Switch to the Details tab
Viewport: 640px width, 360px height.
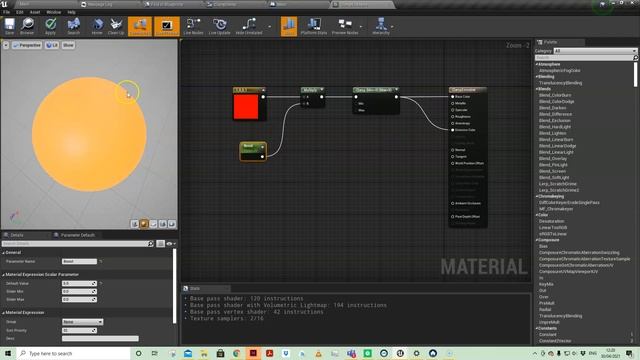17,235
